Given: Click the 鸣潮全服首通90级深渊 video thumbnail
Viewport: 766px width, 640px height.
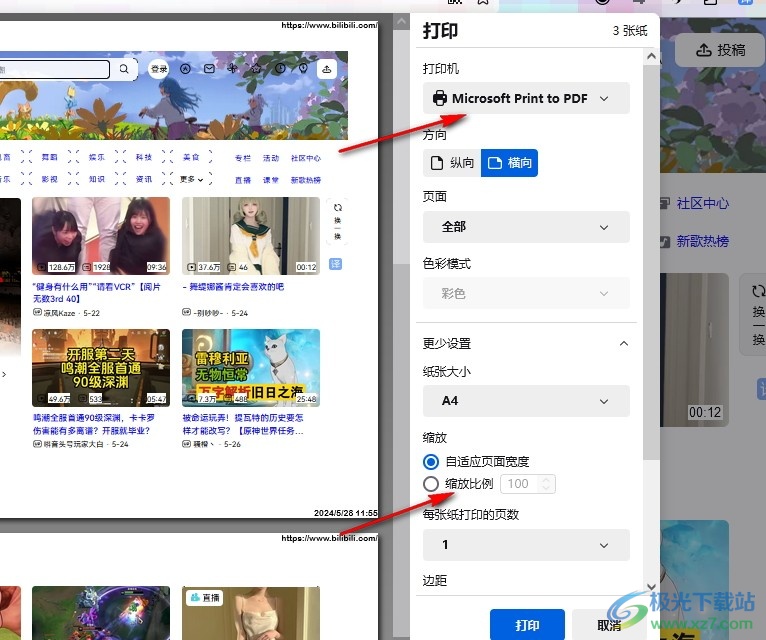Looking at the screenshot, I should pyautogui.click(x=101, y=368).
